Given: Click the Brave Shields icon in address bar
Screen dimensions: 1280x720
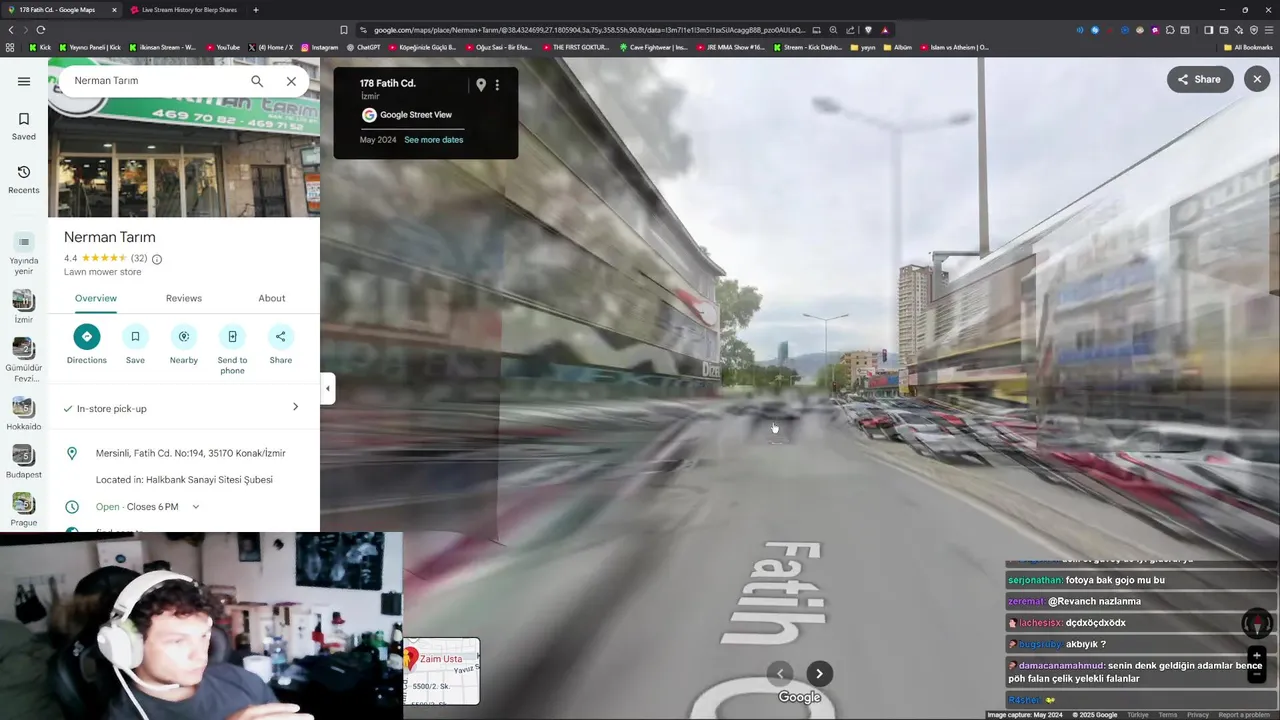Looking at the screenshot, I should (868, 30).
